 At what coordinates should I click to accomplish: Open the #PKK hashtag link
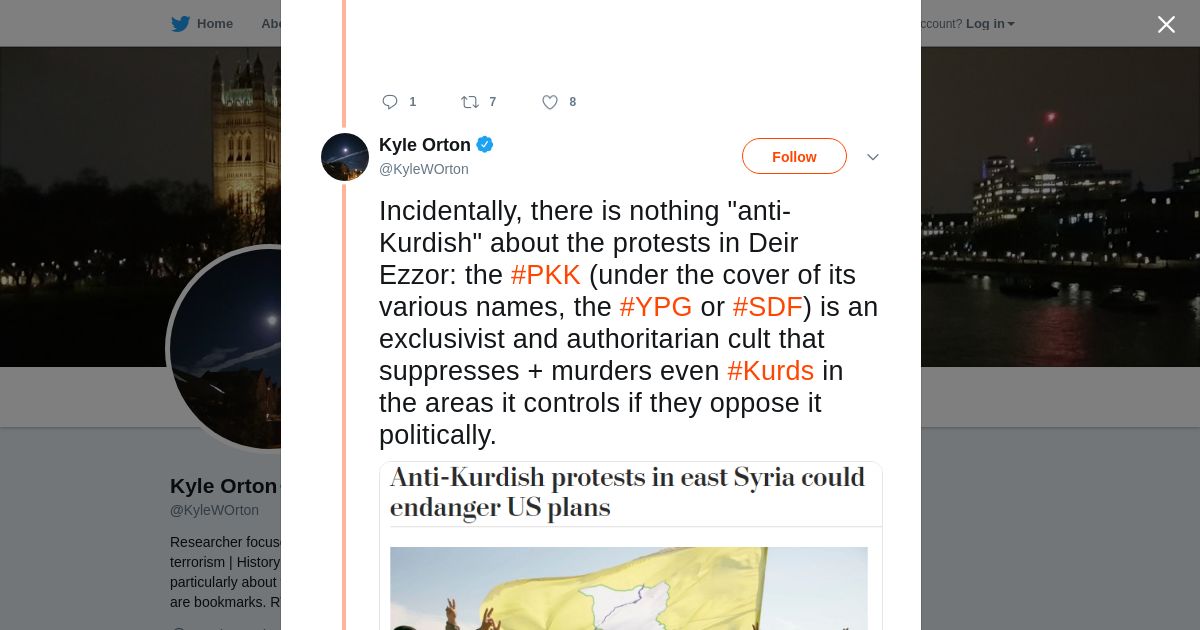546,275
